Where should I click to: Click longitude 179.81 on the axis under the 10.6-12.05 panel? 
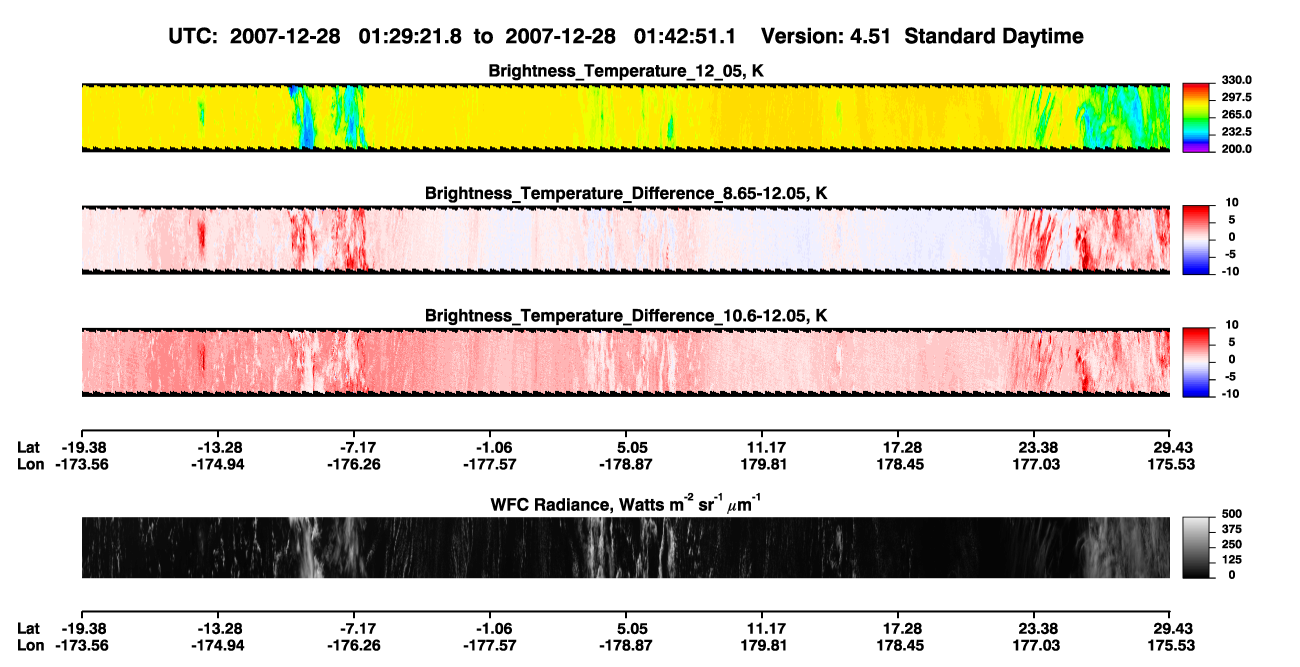coord(762,464)
